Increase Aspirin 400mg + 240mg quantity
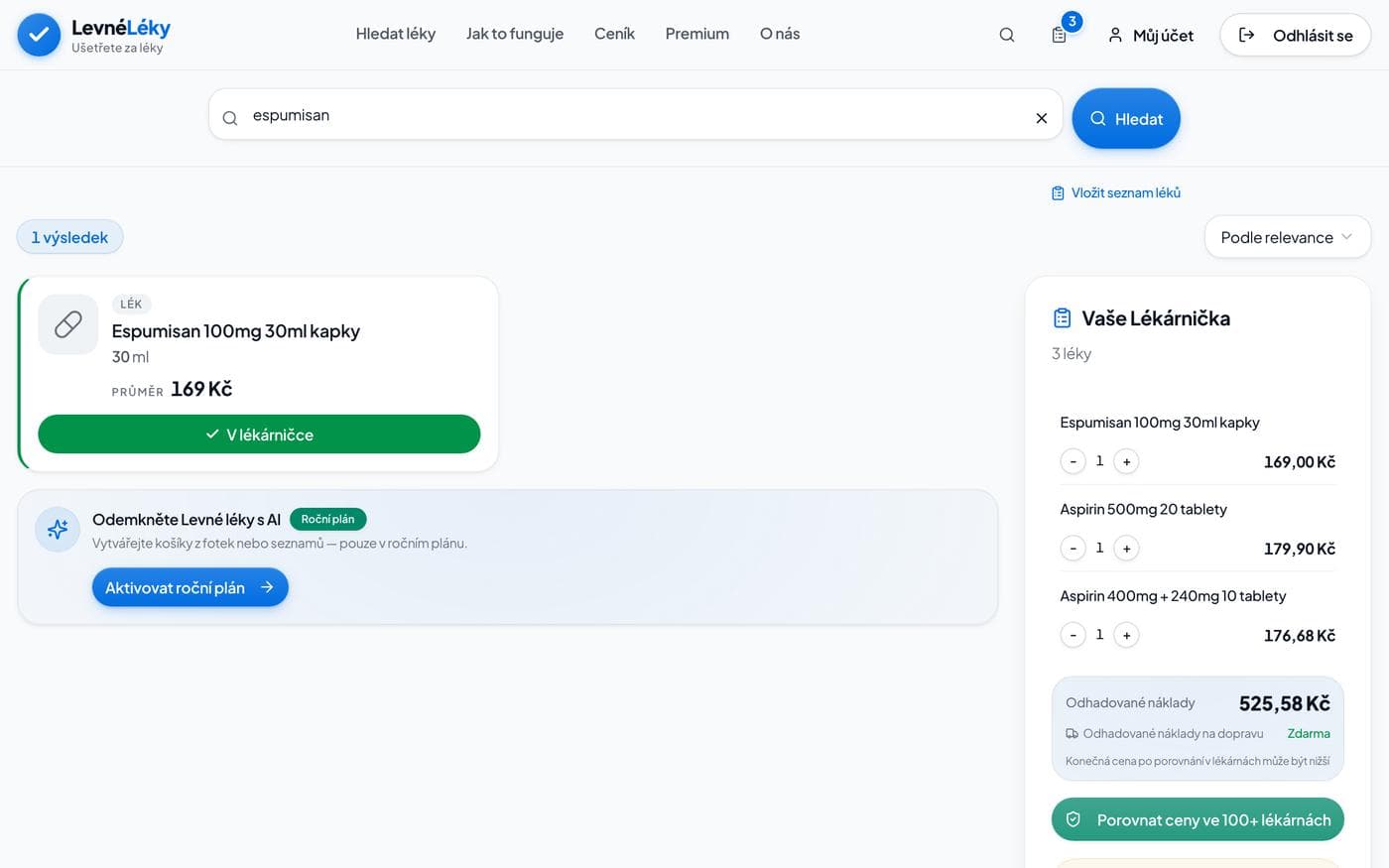 coord(1126,635)
